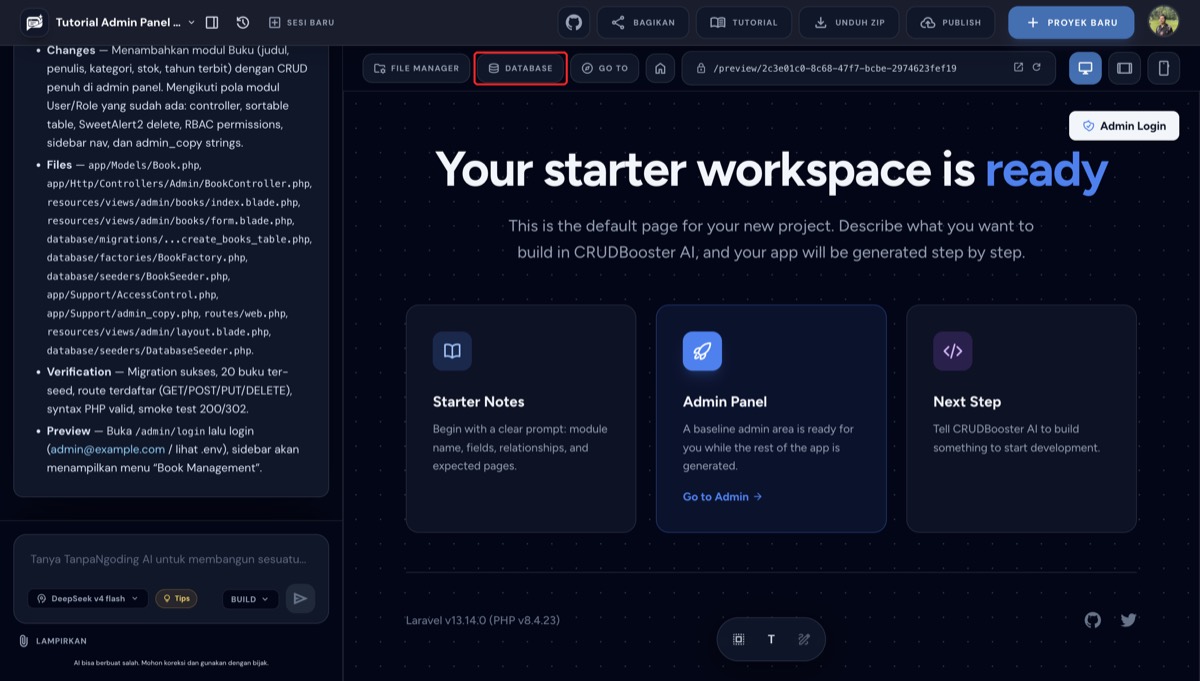Screen dimensions: 1200x681
Task: Open the File Manager tab
Action: 416,68
